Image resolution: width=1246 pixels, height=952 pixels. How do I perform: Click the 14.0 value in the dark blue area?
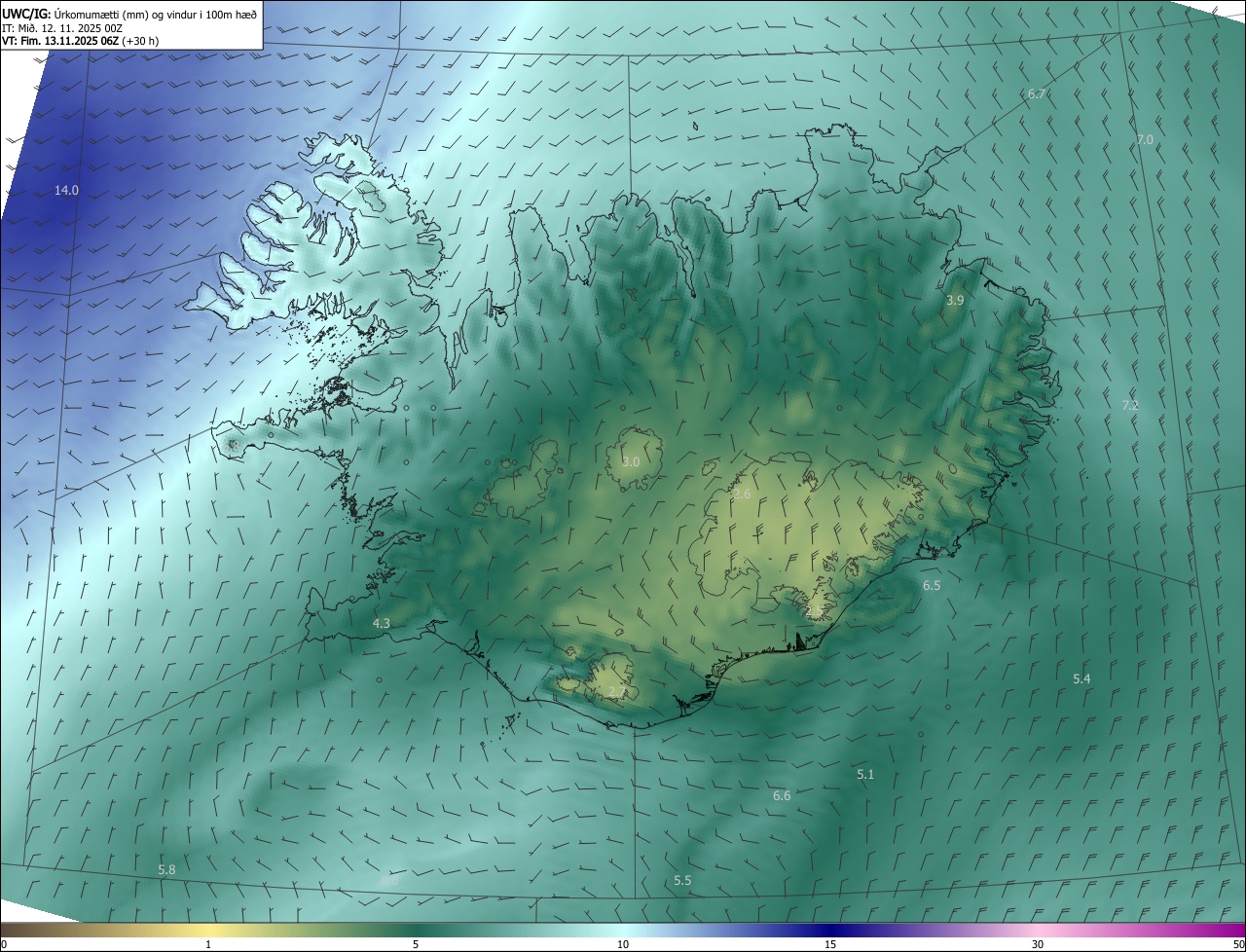(66, 191)
